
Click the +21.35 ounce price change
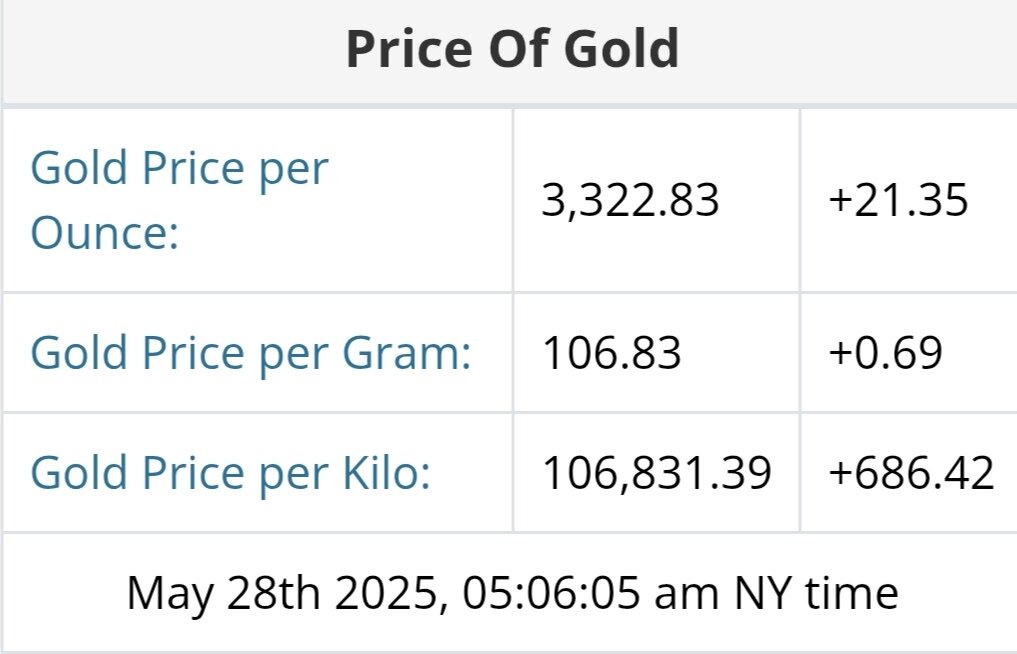coord(898,200)
